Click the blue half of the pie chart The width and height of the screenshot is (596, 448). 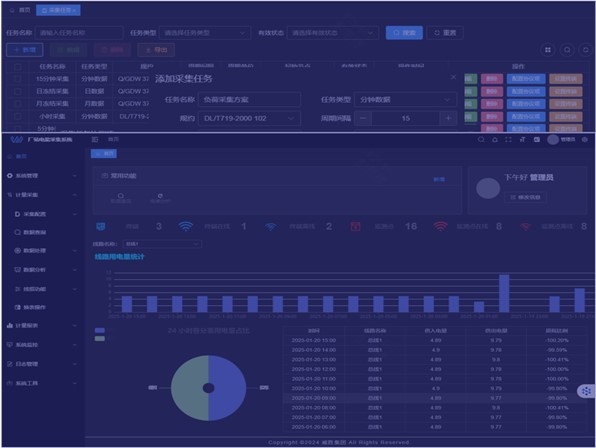pos(228,388)
